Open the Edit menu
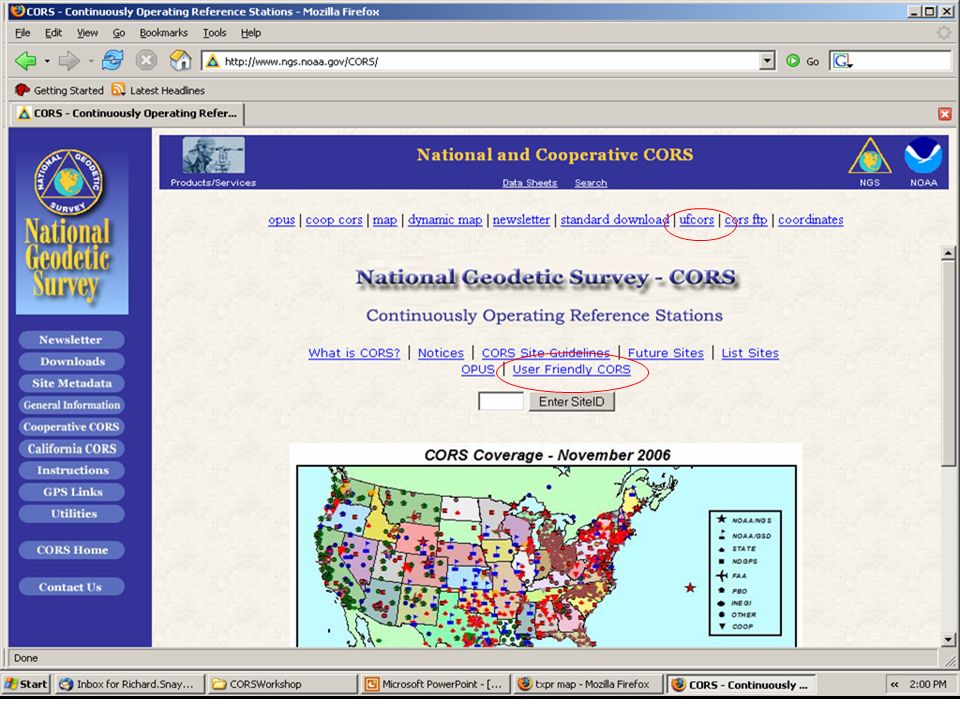The image size is (960, 720). 53,33
